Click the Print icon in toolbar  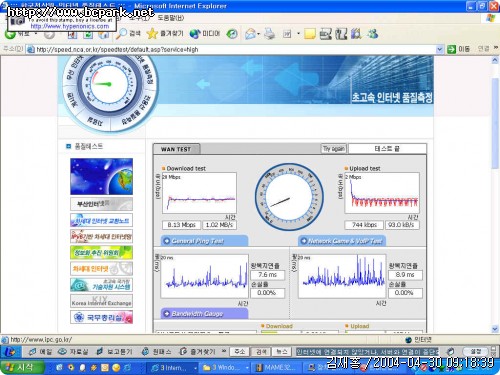[269, 33]
